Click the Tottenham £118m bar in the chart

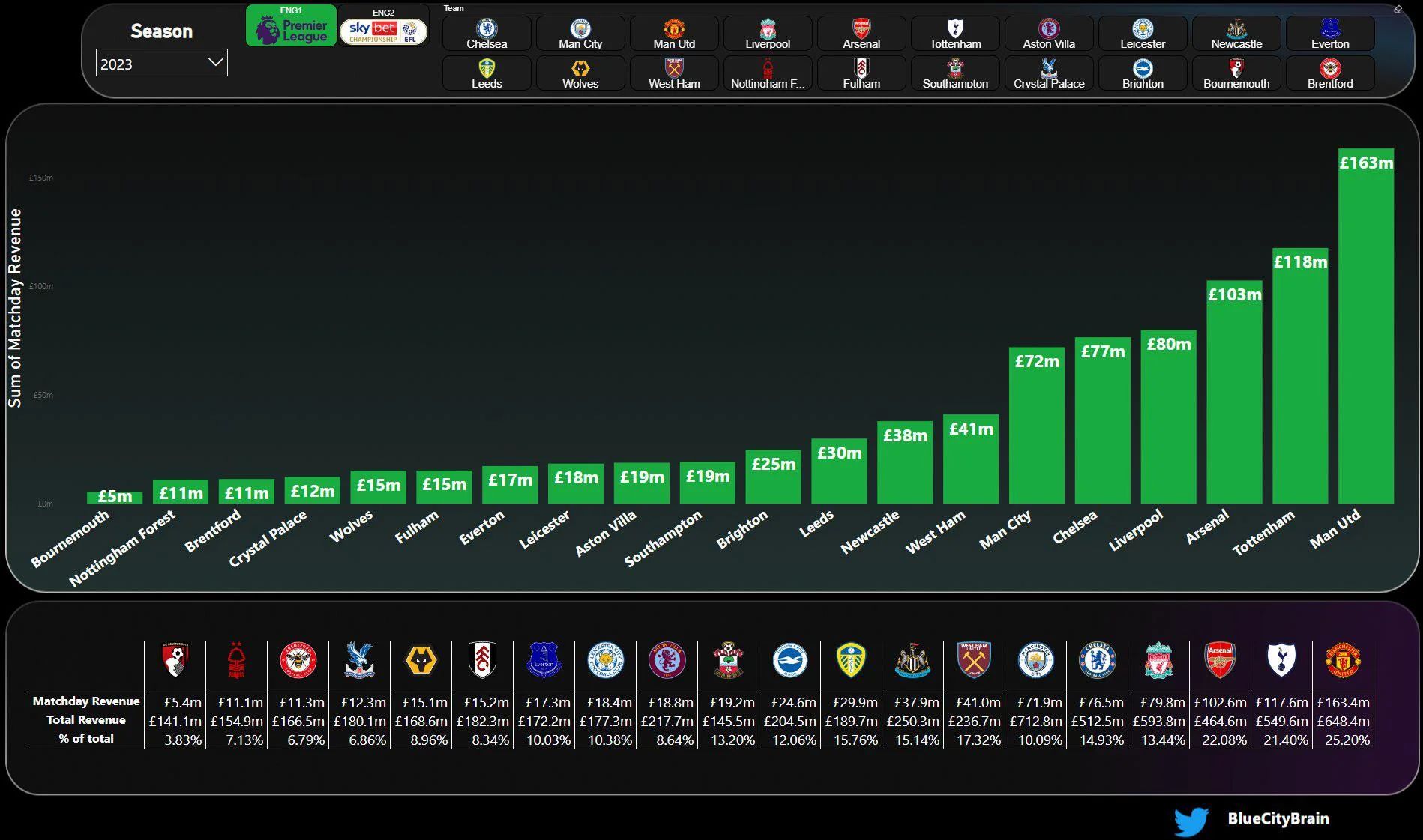(x=1300, y=375)
